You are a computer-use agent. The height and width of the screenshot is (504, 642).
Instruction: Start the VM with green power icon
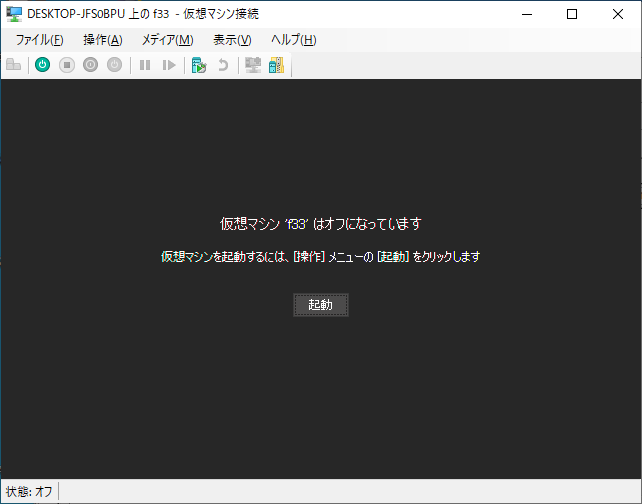pyautogui.click(x=43, y=65)
